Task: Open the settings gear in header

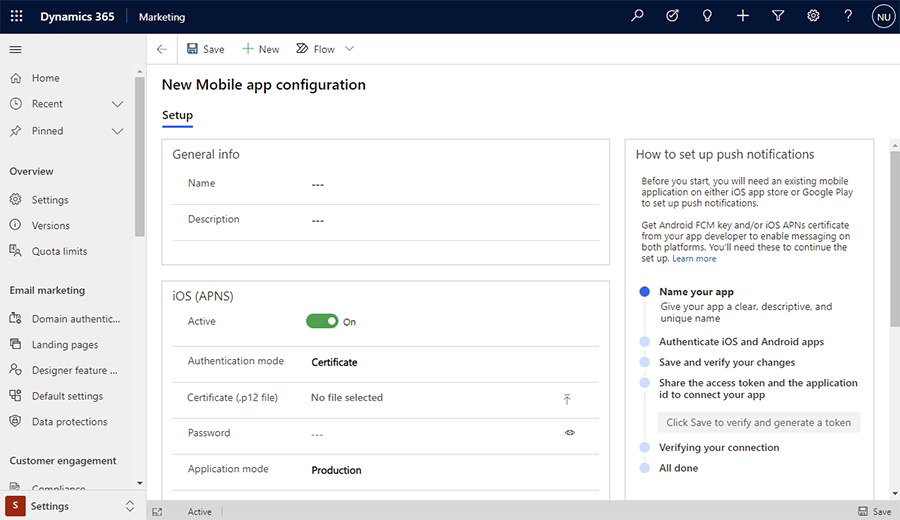Action: coord(813,16)
